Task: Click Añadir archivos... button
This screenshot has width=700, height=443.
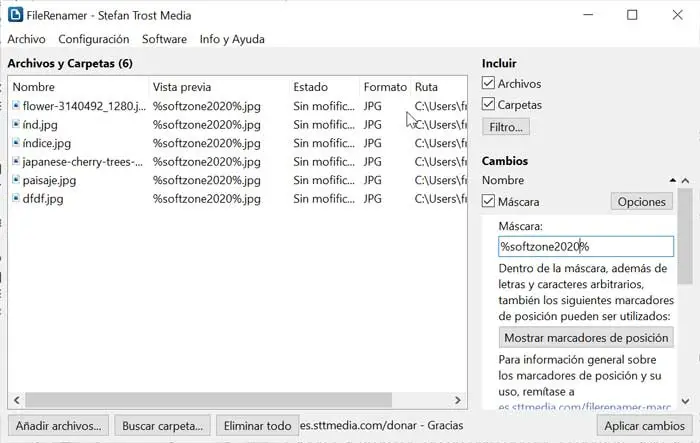Action: pyautogui.click(x=58, y=426)
